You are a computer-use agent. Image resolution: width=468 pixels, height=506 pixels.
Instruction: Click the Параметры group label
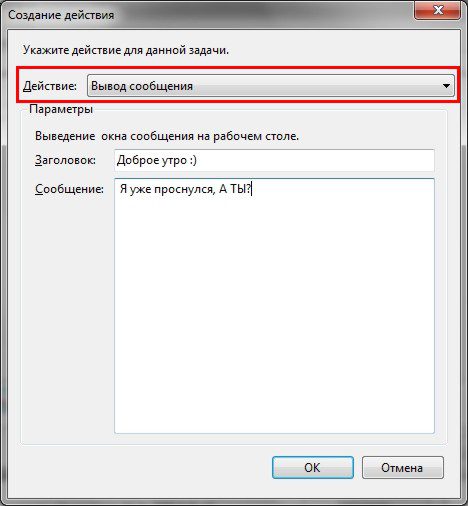coord(61,109)
